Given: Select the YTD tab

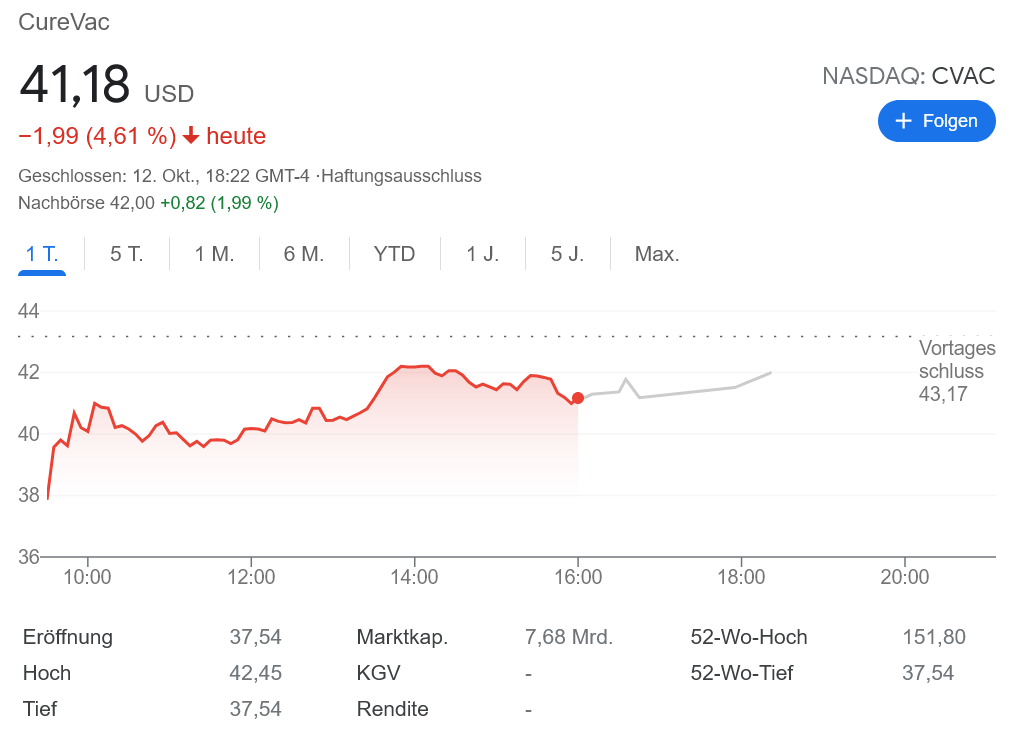Looking at the screenshot, I should tap(394, 254).
